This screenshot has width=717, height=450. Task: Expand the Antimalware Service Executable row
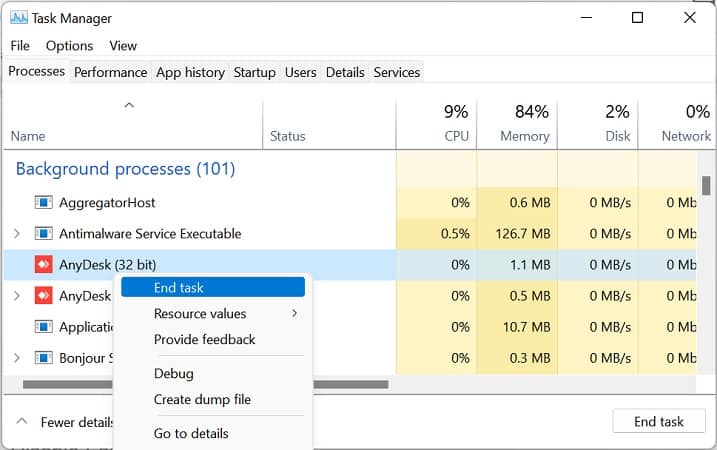(x=17, y=233)
